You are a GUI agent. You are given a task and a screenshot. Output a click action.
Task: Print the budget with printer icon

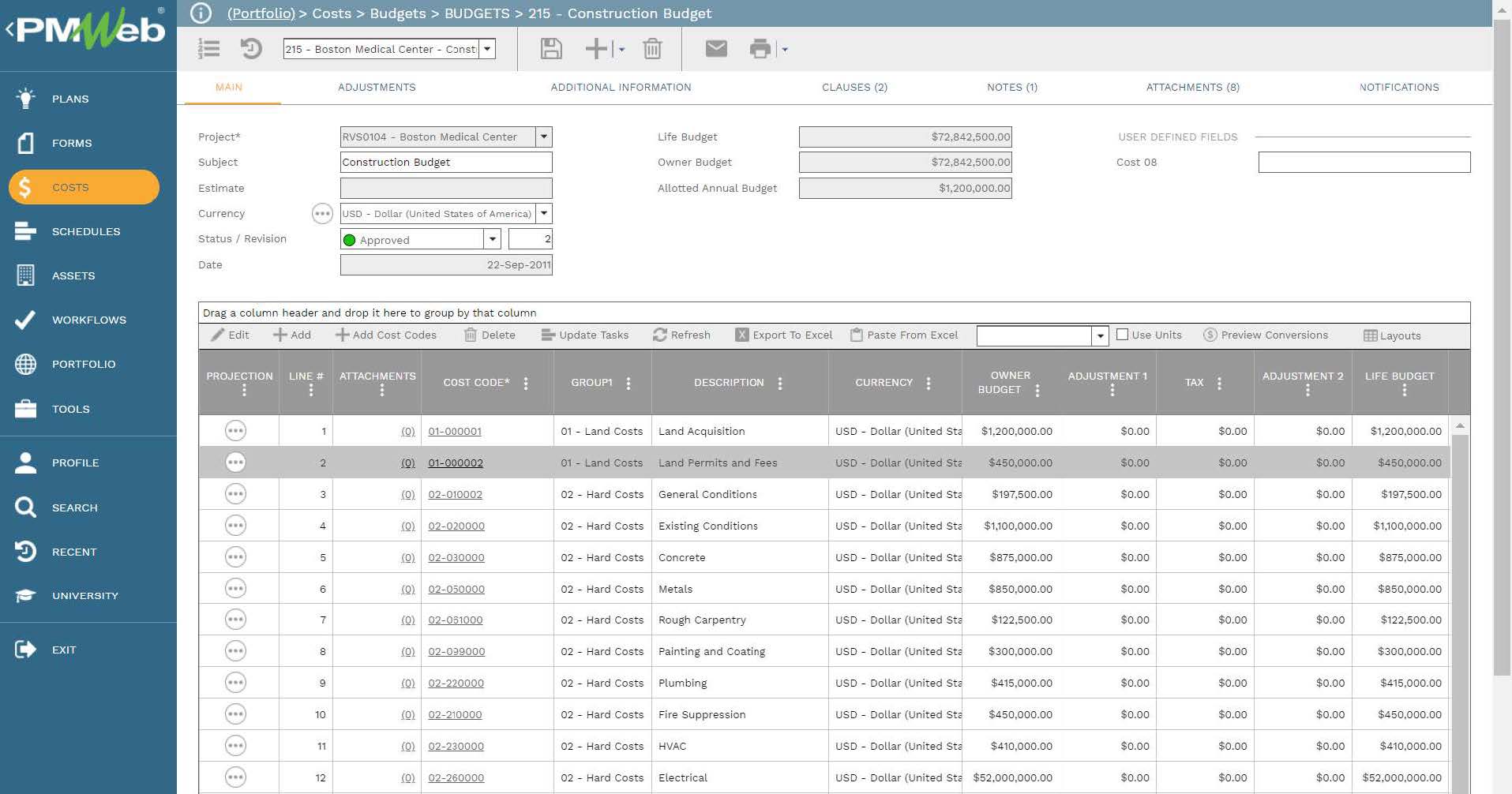(760, 49)
